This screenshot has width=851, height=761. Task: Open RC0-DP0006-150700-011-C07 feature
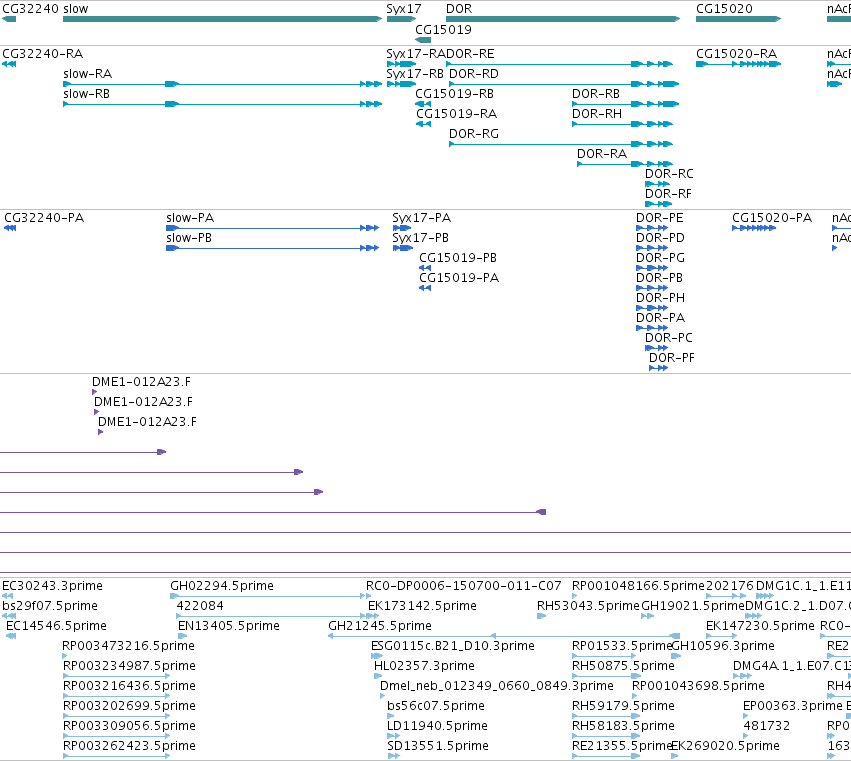[x=463, y=586]
